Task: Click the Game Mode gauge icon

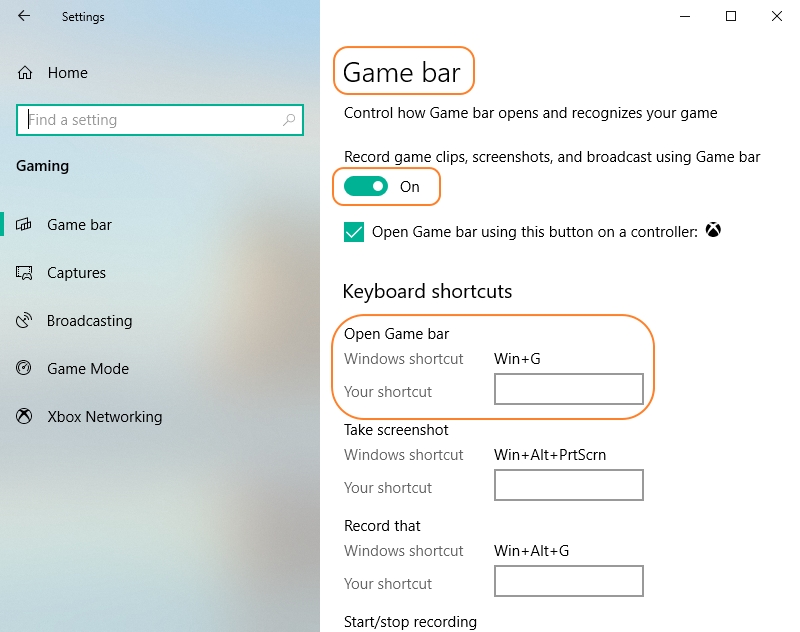Action: [24, 368]
